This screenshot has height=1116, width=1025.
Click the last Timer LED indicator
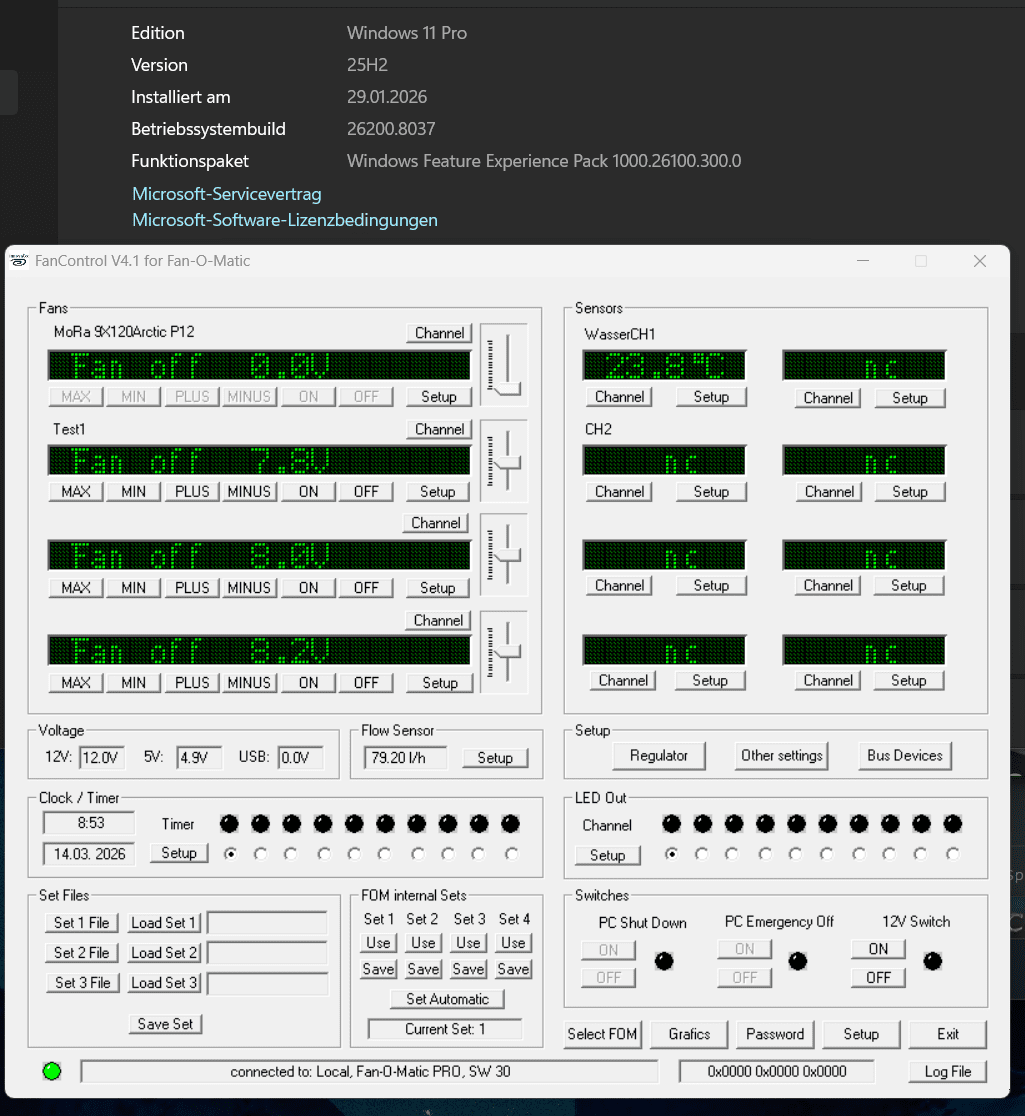coord(510,824)
